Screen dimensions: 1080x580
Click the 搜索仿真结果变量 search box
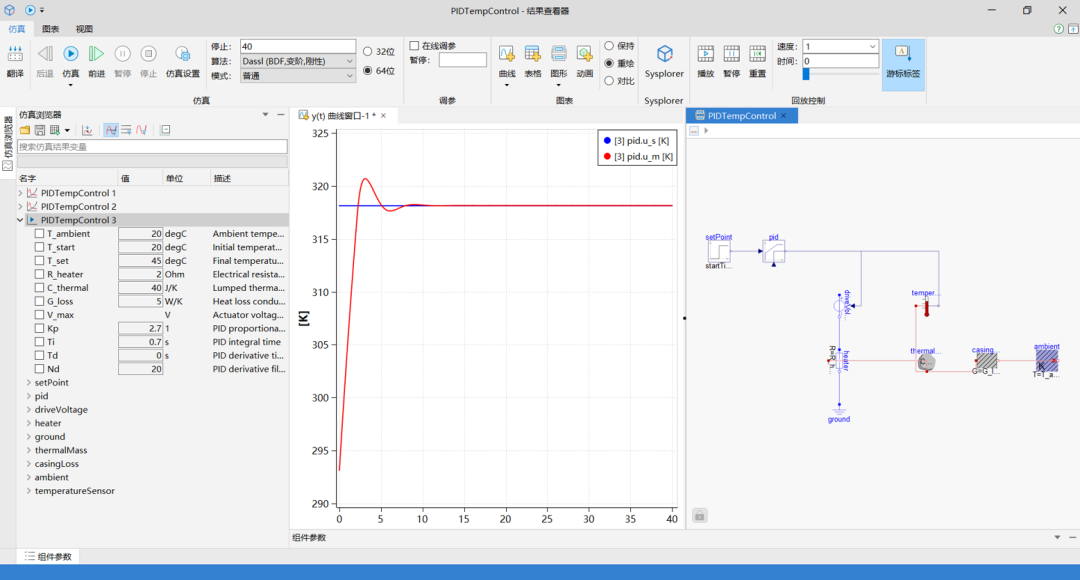click(152, 147)
